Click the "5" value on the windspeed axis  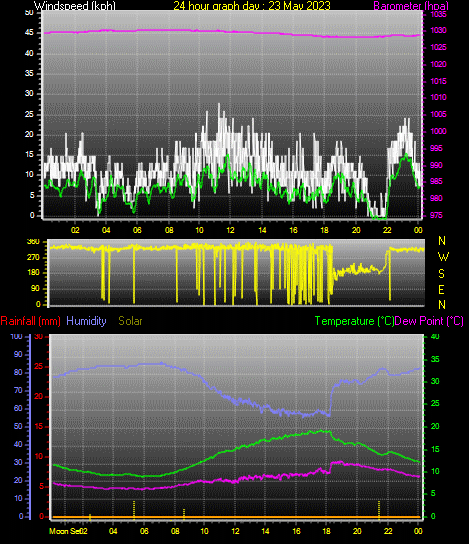coord(32,195)
